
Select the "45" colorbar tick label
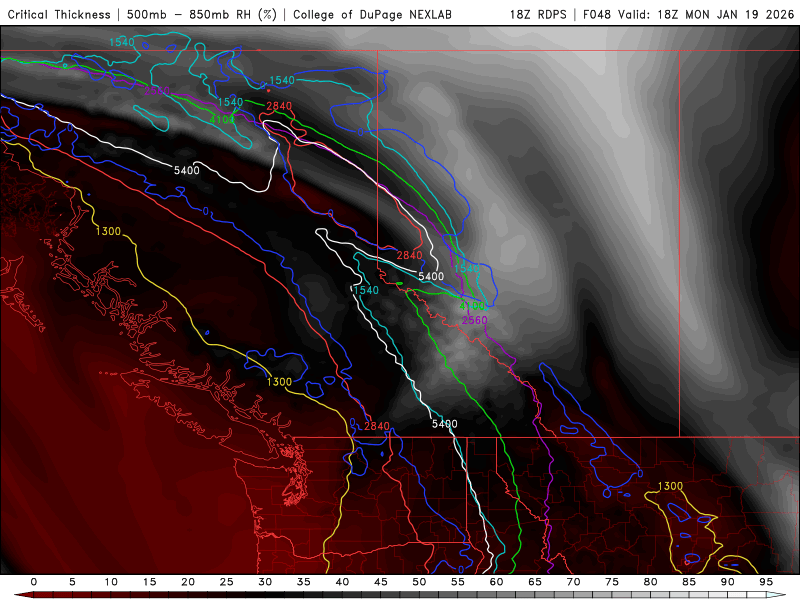click(x=381, y=582)
